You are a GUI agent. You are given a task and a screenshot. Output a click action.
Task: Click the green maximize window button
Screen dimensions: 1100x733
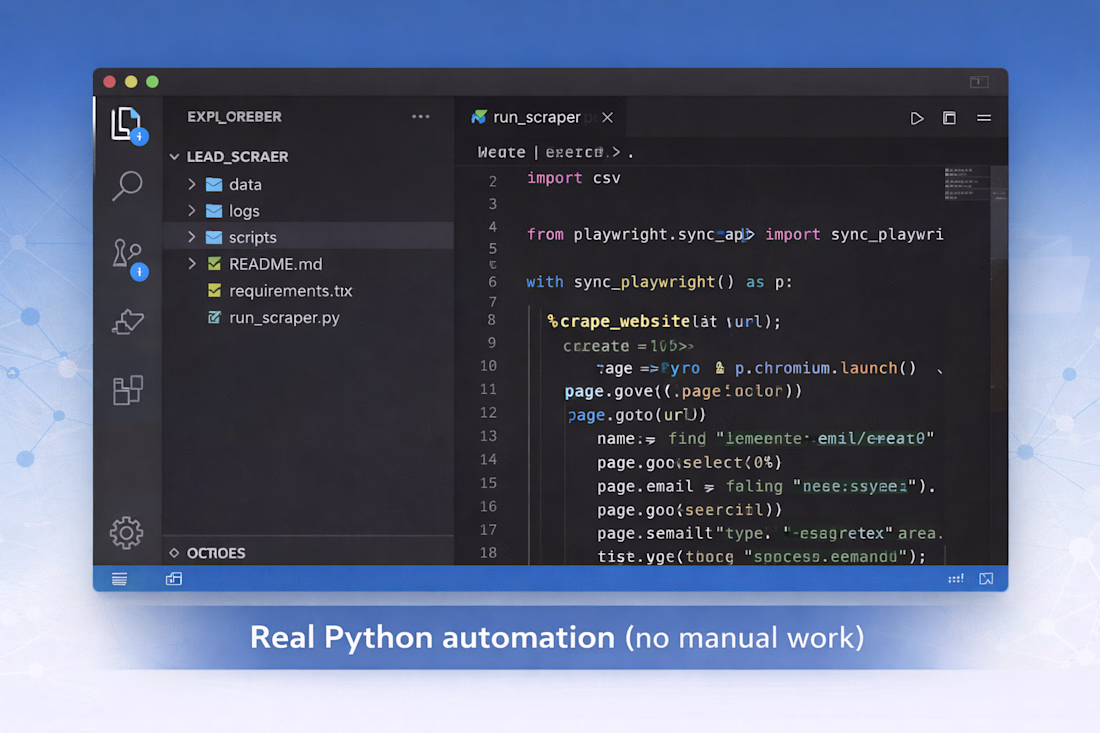(152, 82)
